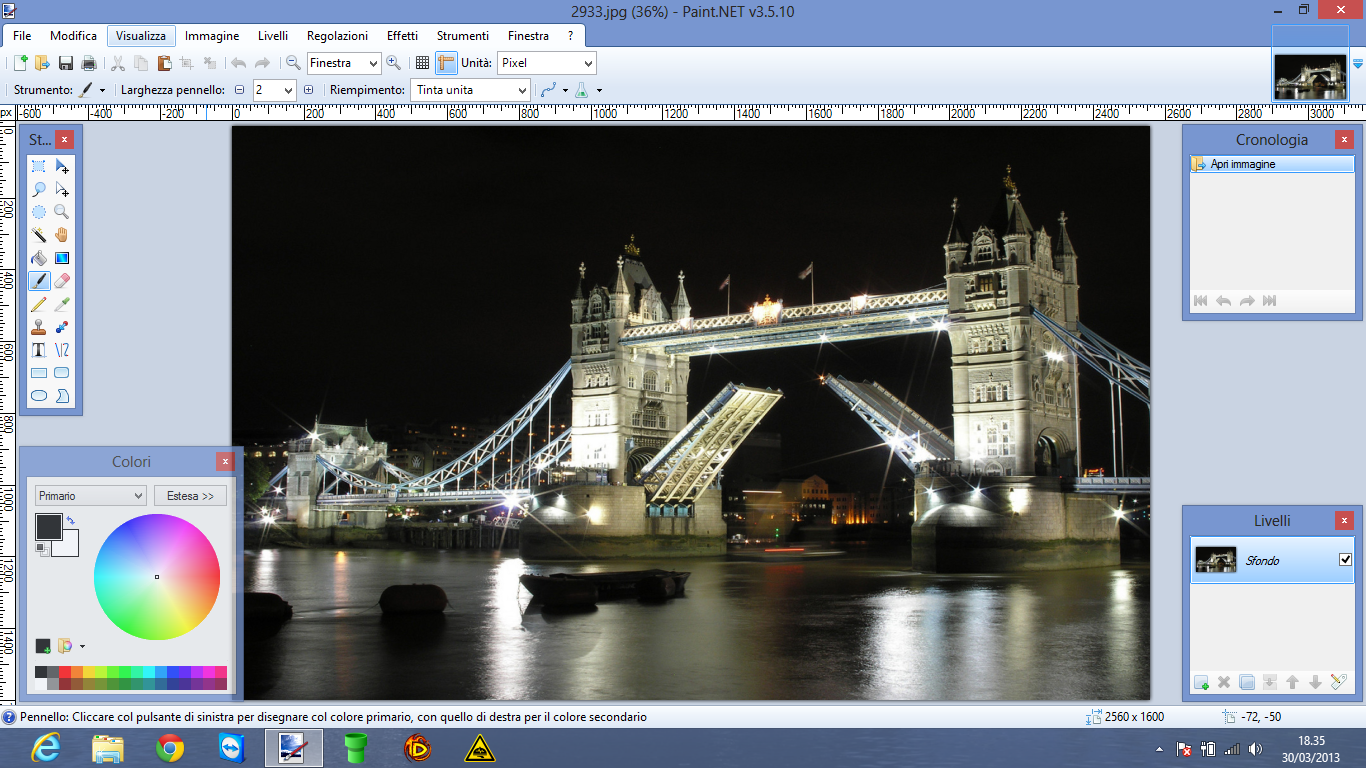The width and height of the screenshot is (1366, 768).
Task: Select the Freeform Shape tool
Action: pos(62,396)
